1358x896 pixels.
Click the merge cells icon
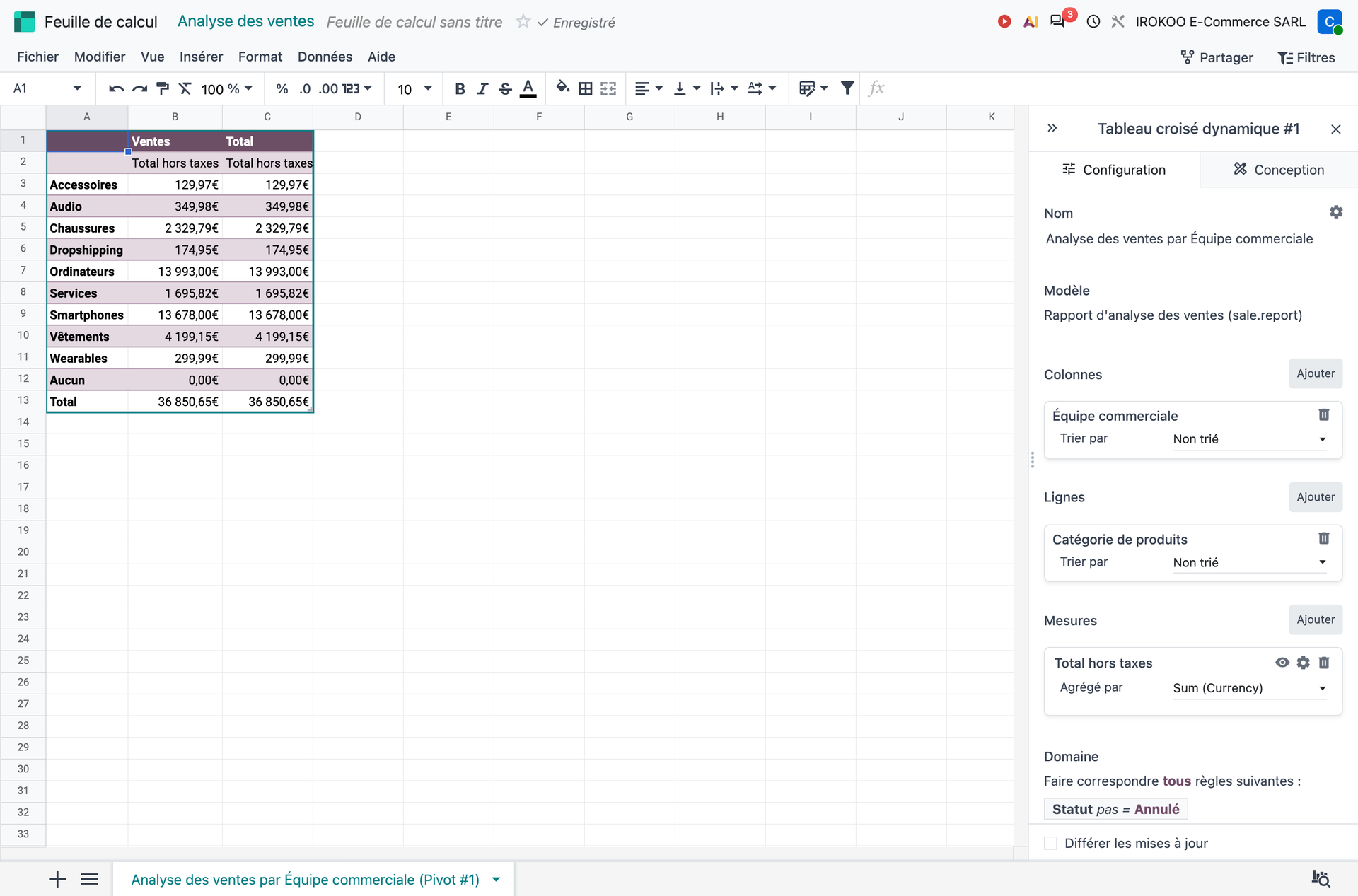tap(608, 88)
